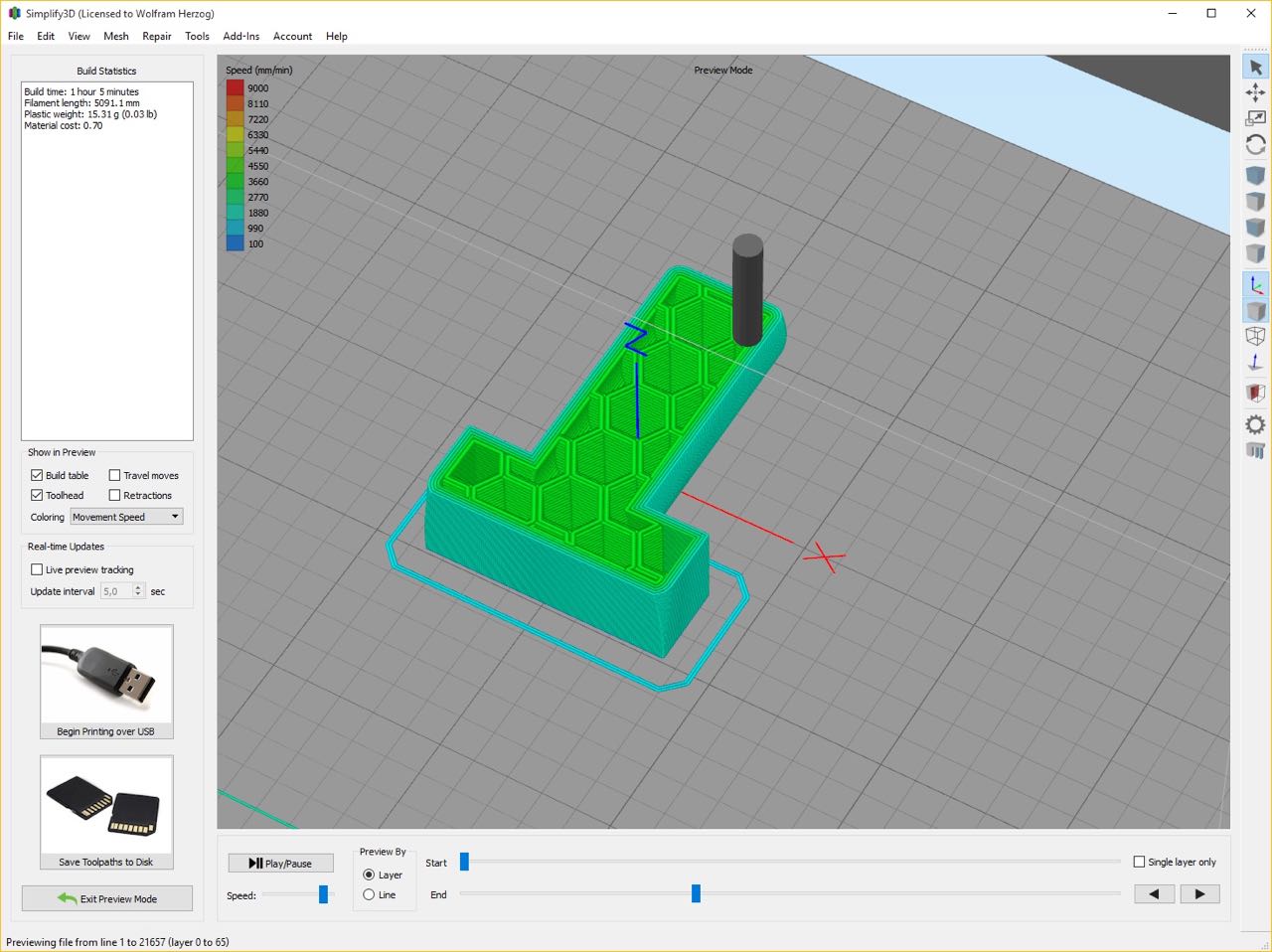
Task: Click the End layer slider handle
Action: pos(696,894)
